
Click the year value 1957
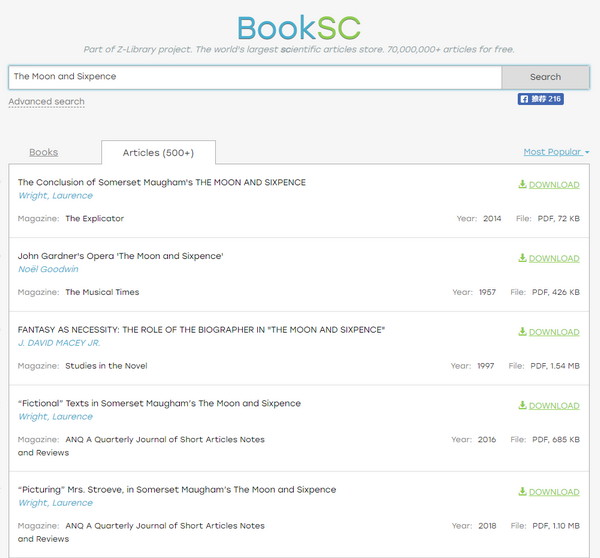(x=487, y=292)
